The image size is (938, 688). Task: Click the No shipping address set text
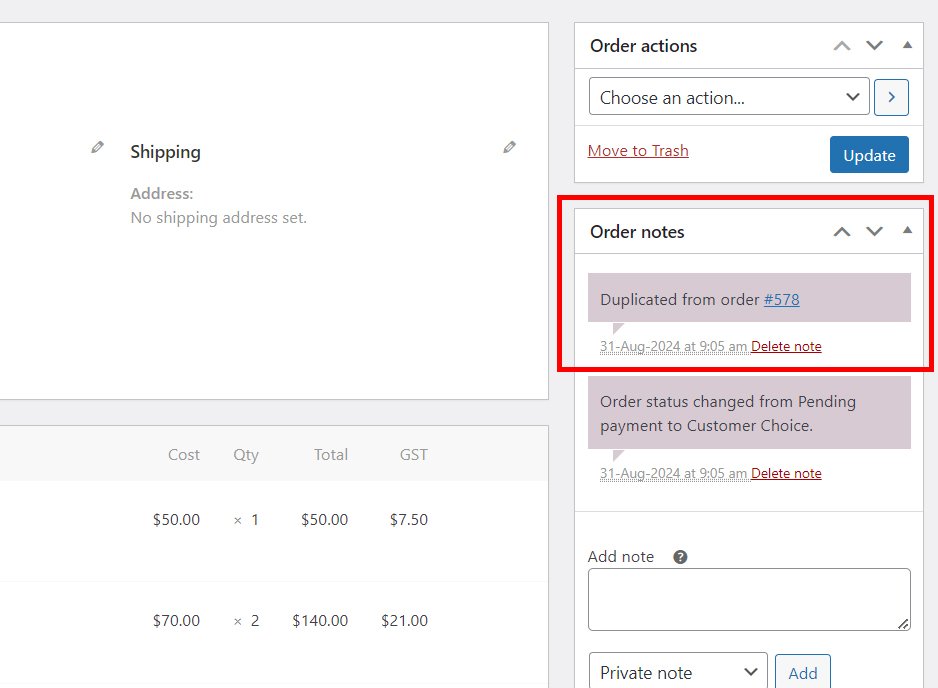click(x=218, y=218)
